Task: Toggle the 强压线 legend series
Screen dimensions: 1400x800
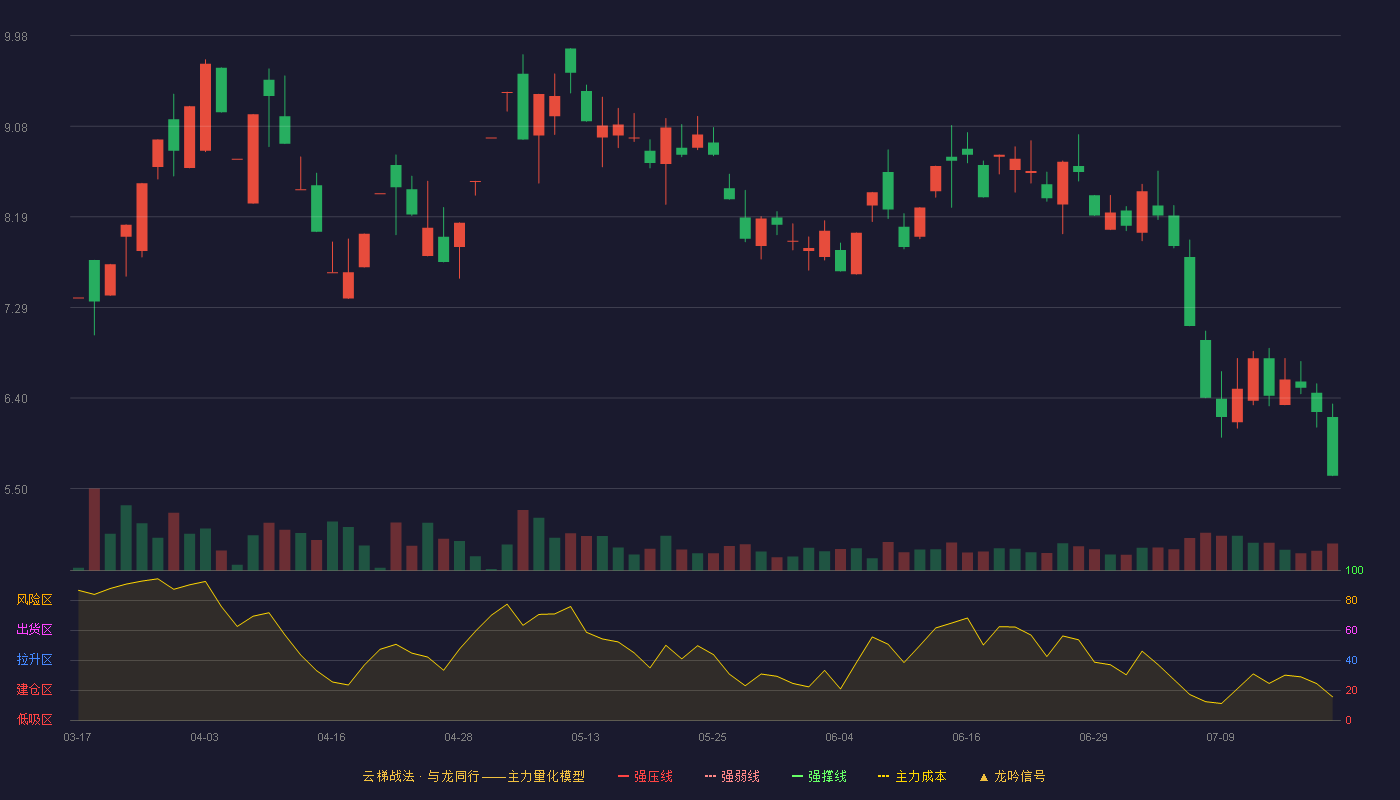Action: click(645, 776)
